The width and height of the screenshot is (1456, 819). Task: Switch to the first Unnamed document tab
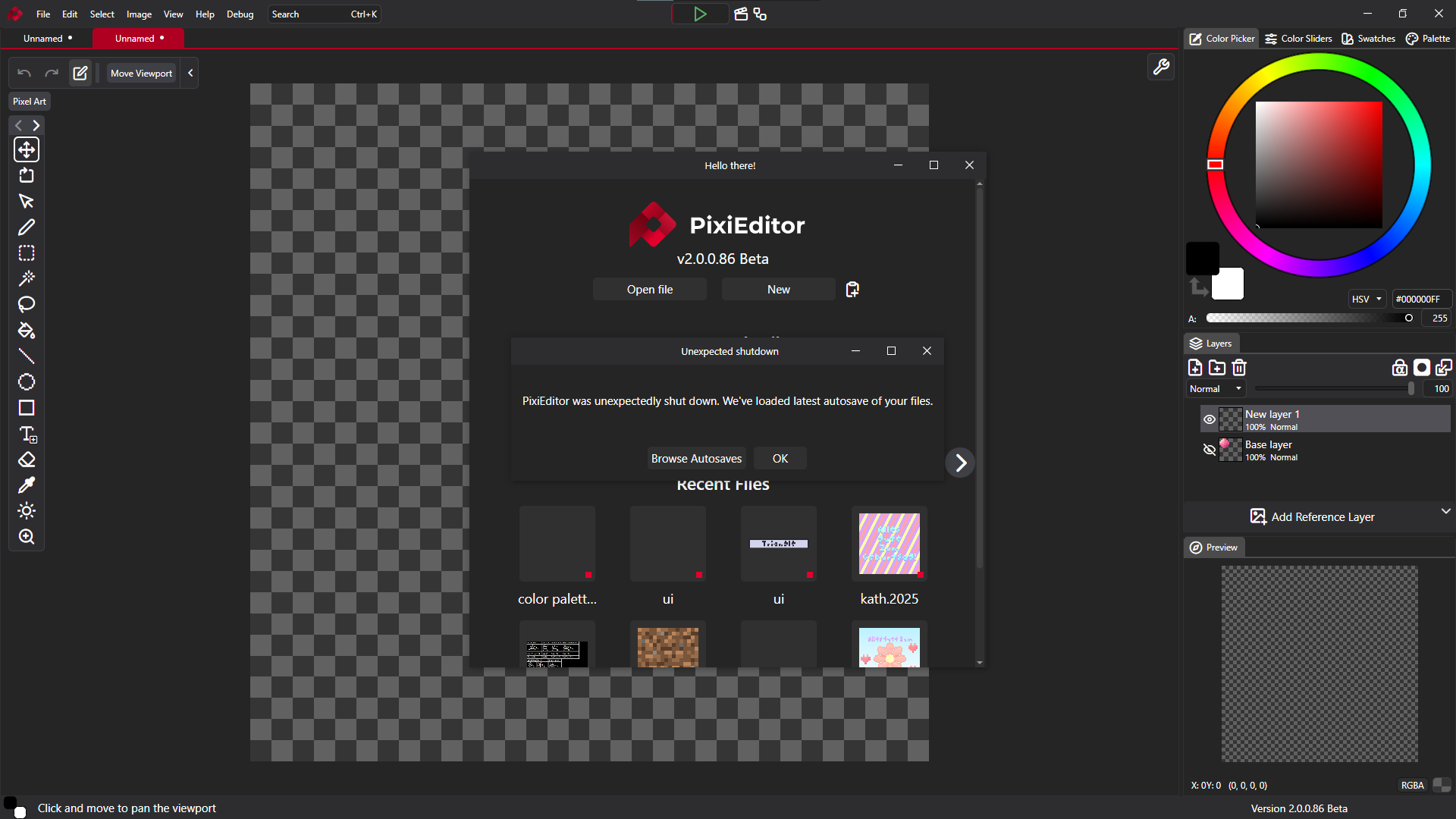click(47, 39)
